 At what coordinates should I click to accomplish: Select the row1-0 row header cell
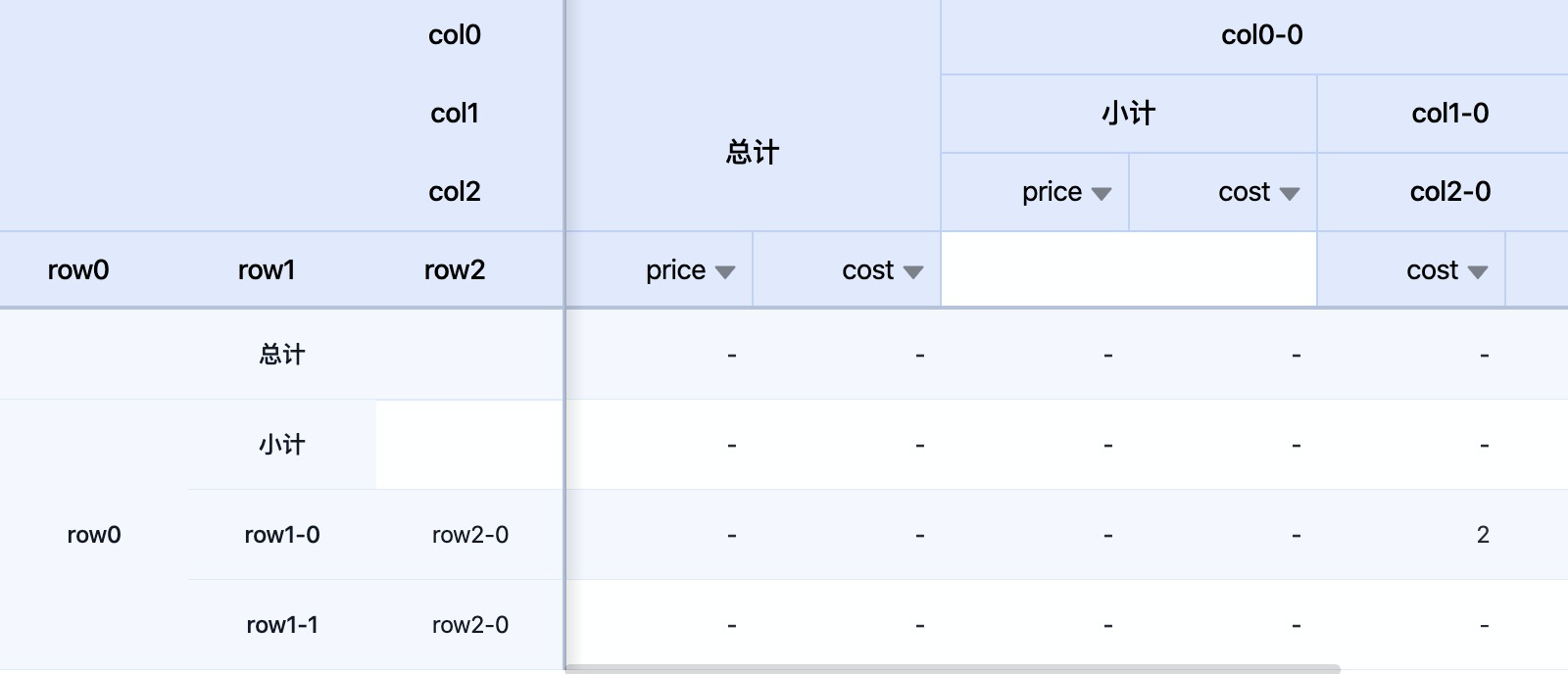click(x=281, y=535)
